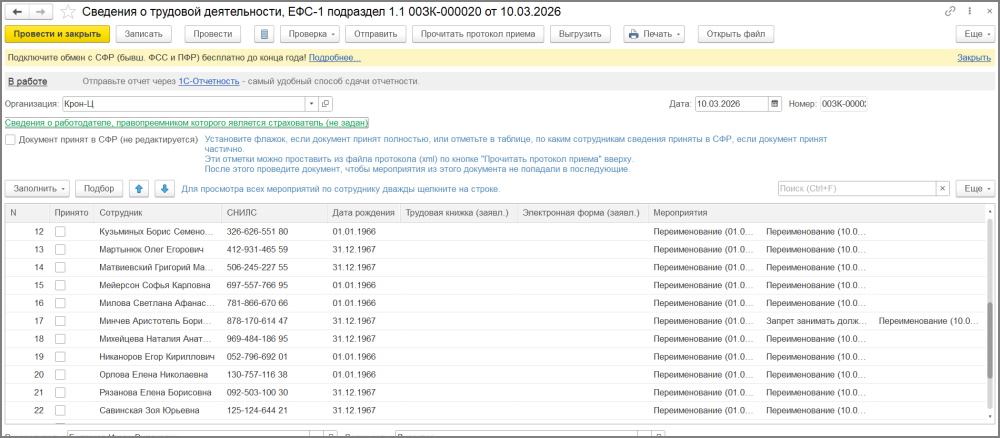This screenshot has height=438, width=1000.
Task: Open the 1С-Отчетность link
Action: (x=208, y=81)
